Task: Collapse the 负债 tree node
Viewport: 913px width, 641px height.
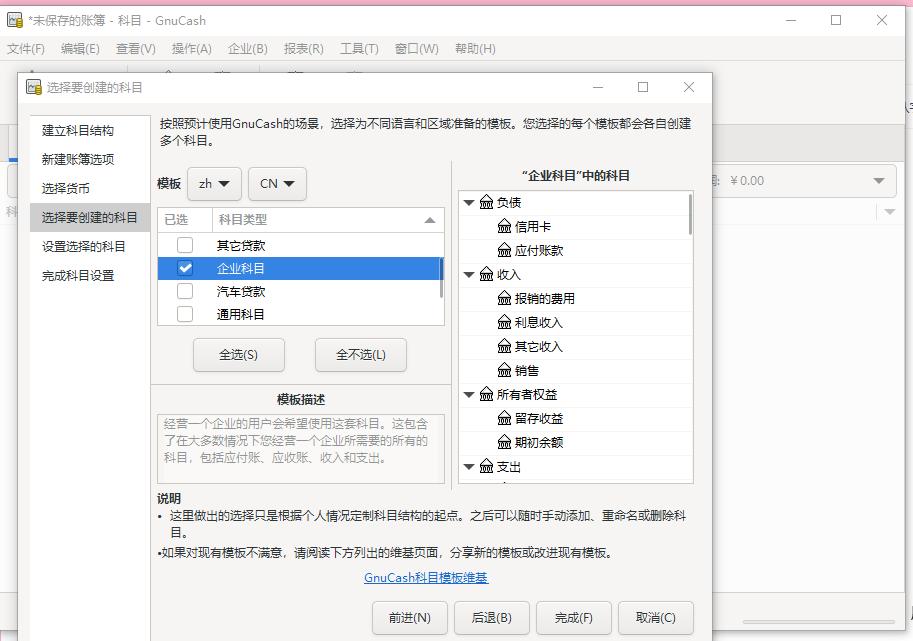Action: [x=469, y=203]
